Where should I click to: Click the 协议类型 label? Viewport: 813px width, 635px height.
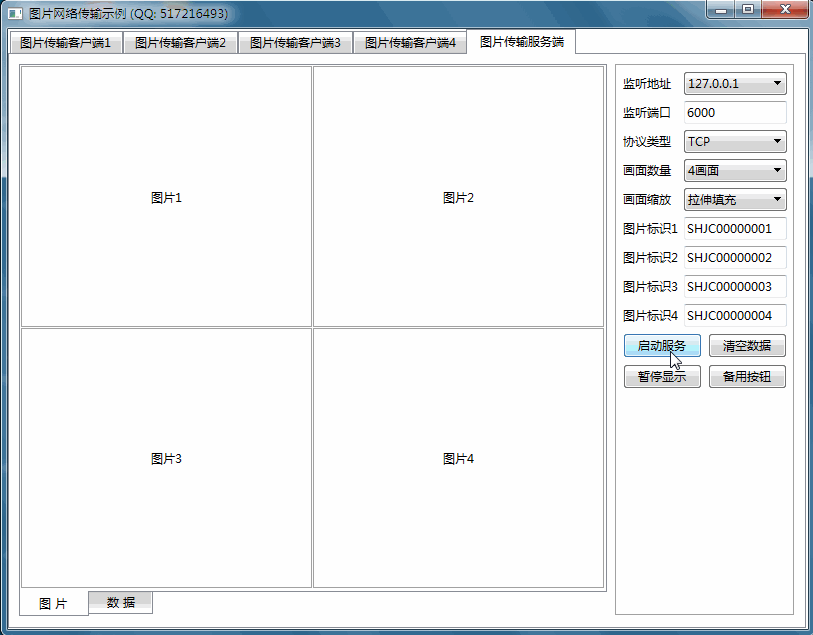(647, 142)
